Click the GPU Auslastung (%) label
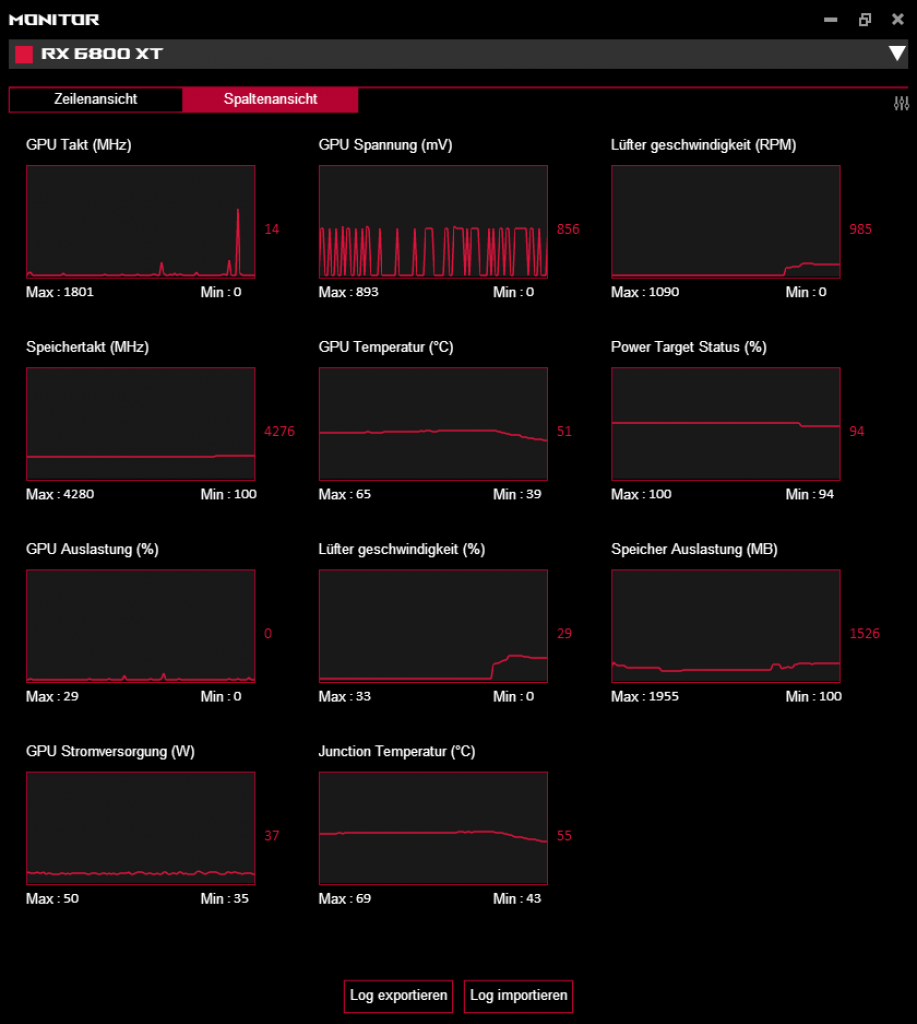 (92, 549)
